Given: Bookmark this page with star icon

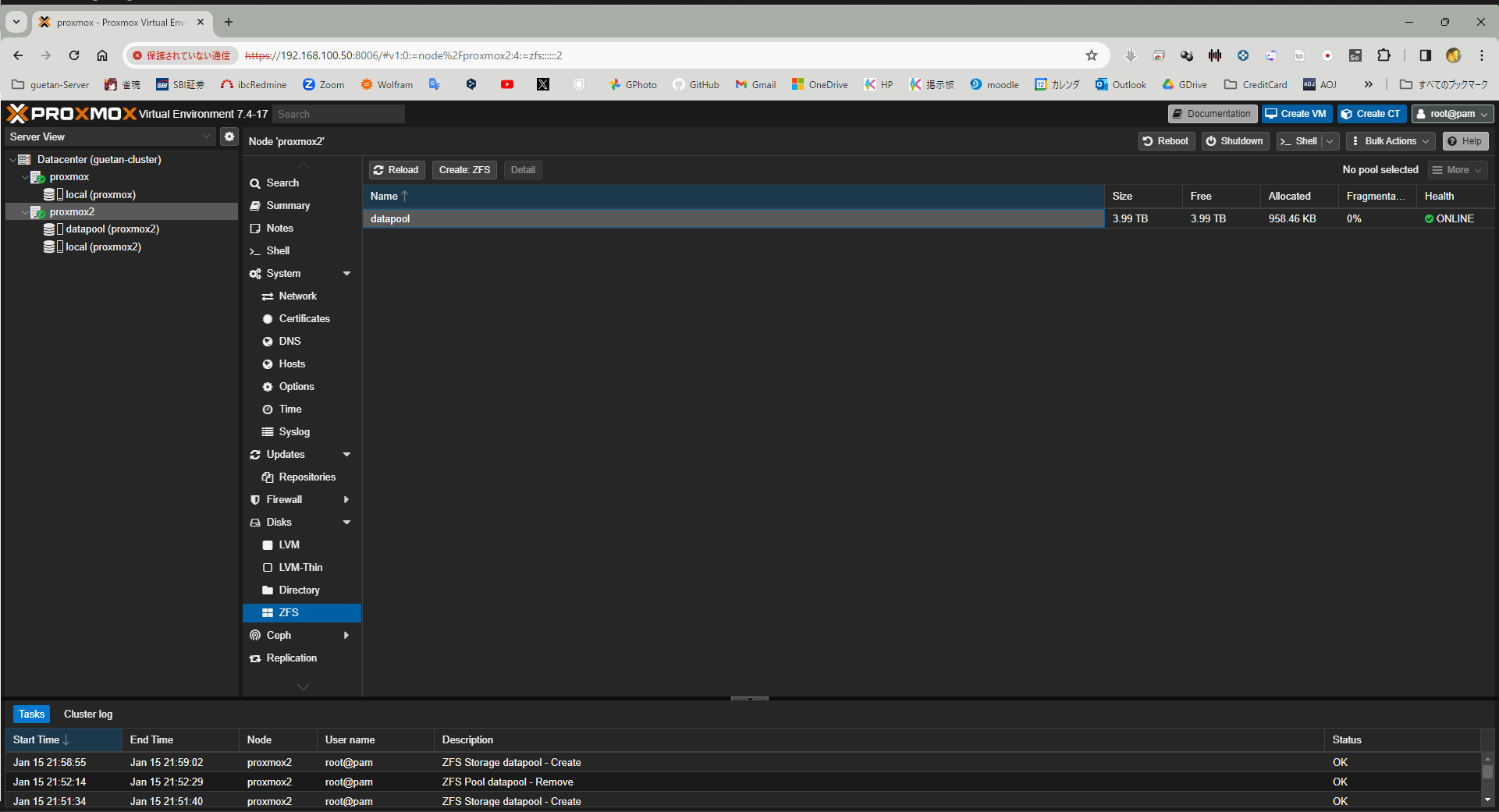Looking at the screenshot, I should (1092, 55).
